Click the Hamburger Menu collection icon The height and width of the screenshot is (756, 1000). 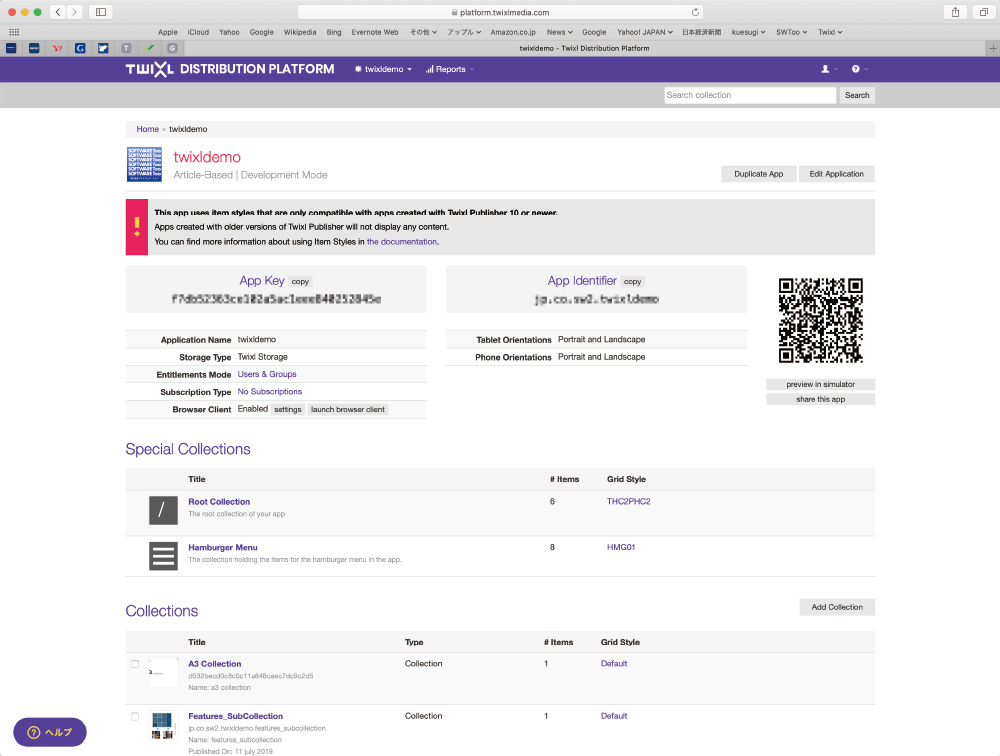coord(163,556)
